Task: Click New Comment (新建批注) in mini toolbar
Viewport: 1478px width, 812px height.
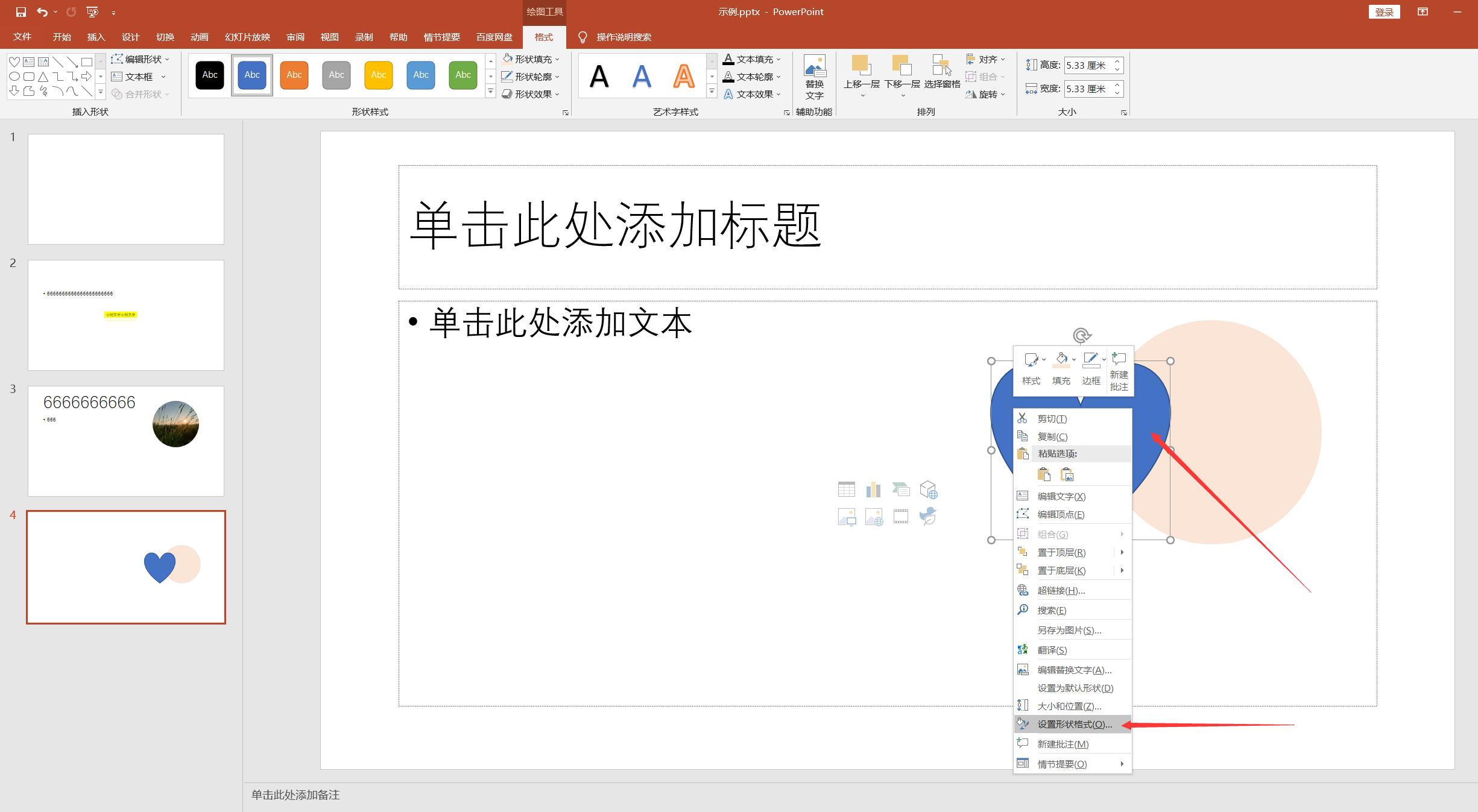Action: pos(1119,372)
